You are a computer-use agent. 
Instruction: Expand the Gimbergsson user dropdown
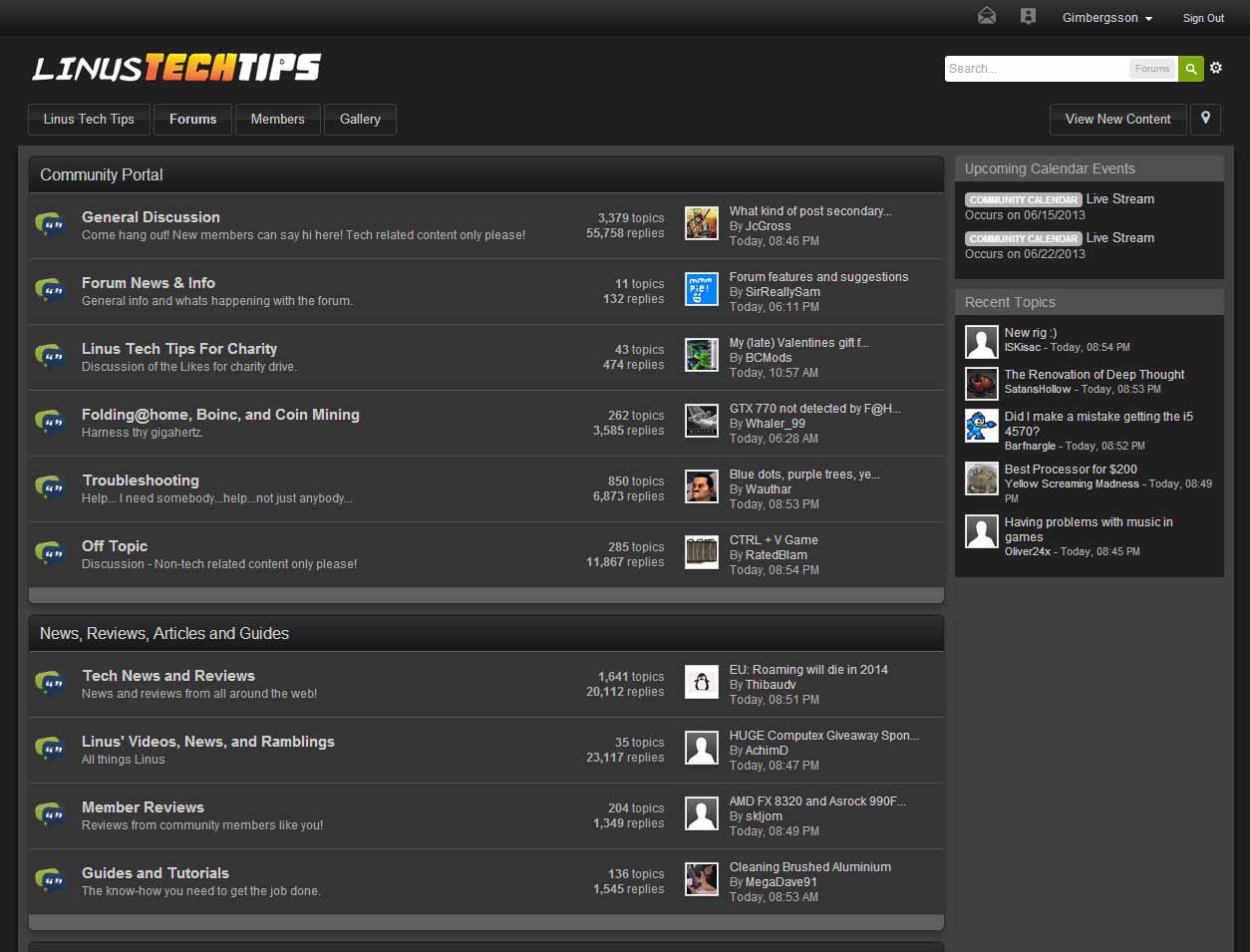[1106, 18]
